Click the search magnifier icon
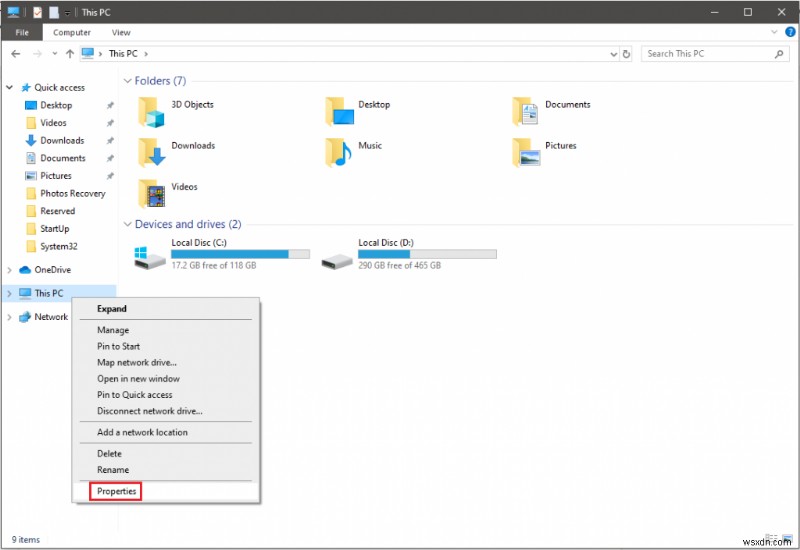This screenshot has height=550, width=800. [x=779, y=54]
